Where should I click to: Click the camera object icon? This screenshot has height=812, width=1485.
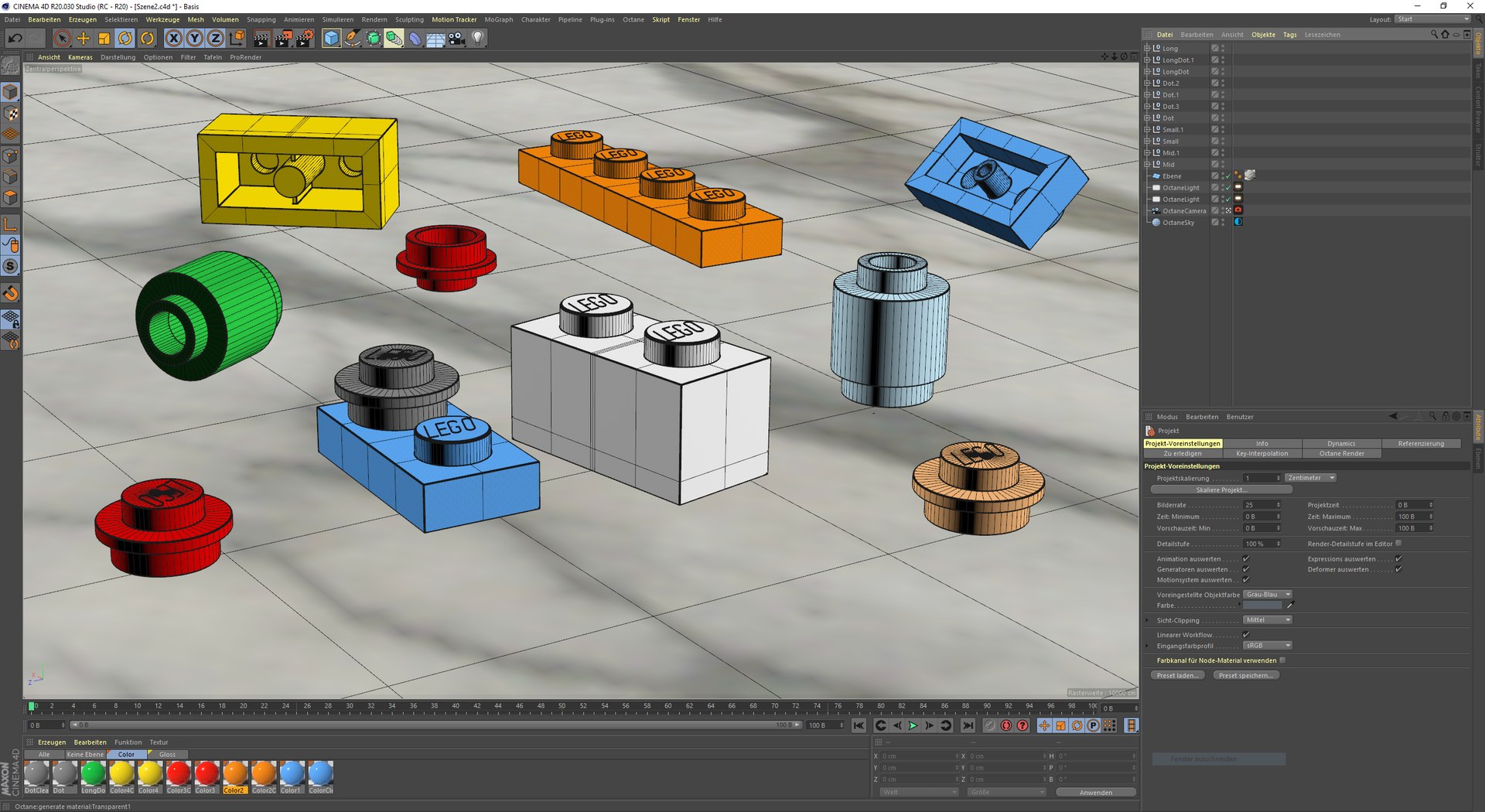pyautogui.click(x=457, y=38)
